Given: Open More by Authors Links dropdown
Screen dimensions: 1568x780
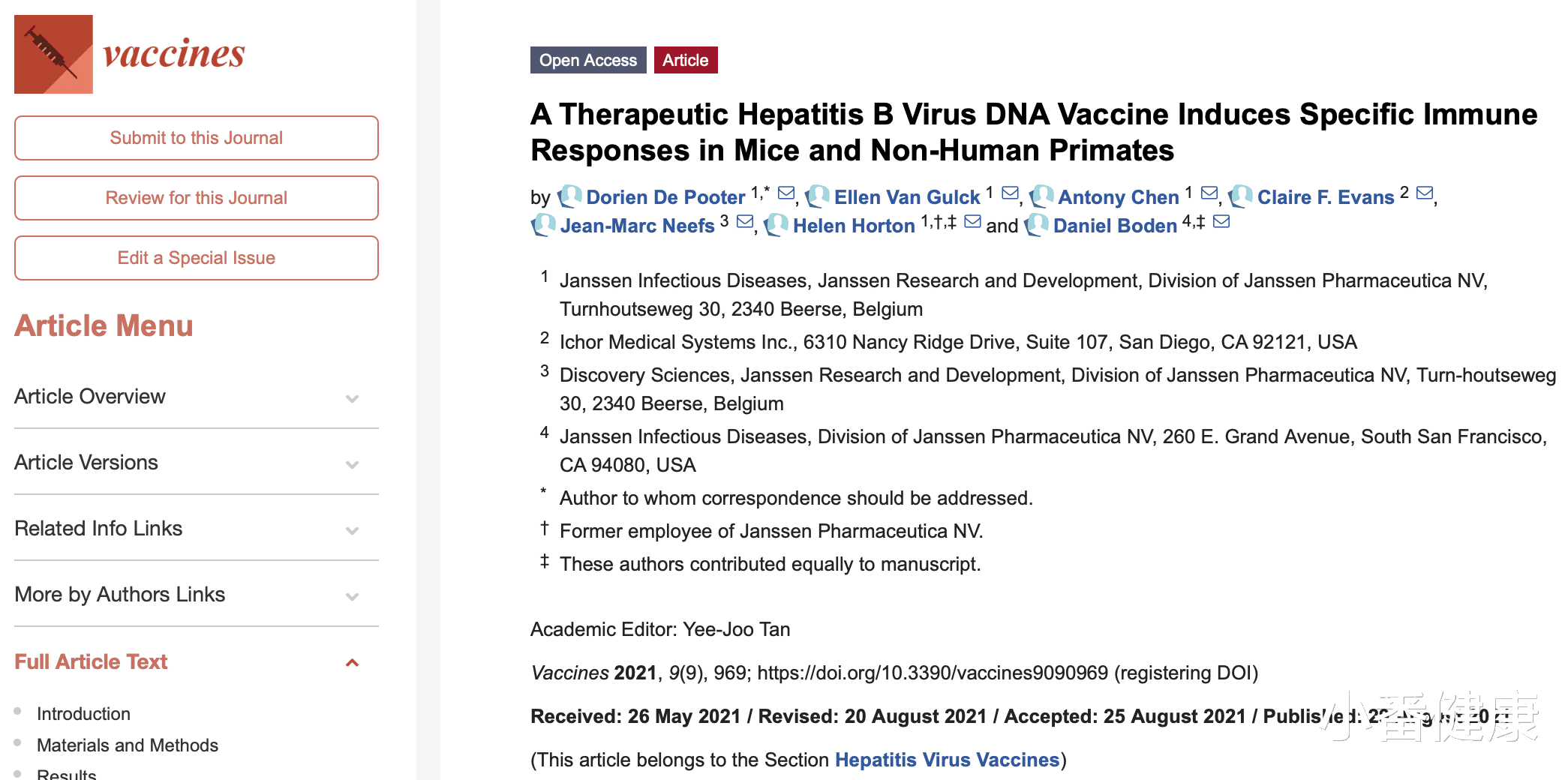Looking at the screenshot, I should click(x=352, y=596).
